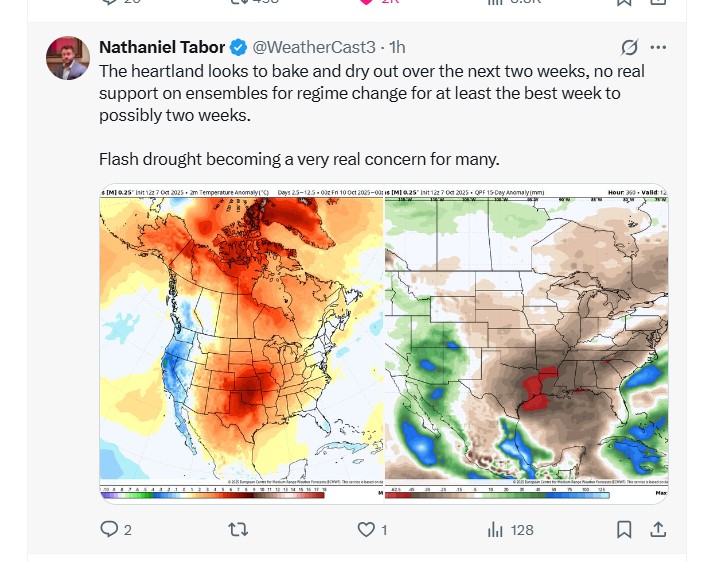
Task: Bookmark Nathaniel Tabor's tweet
Action: pos(624,530)
